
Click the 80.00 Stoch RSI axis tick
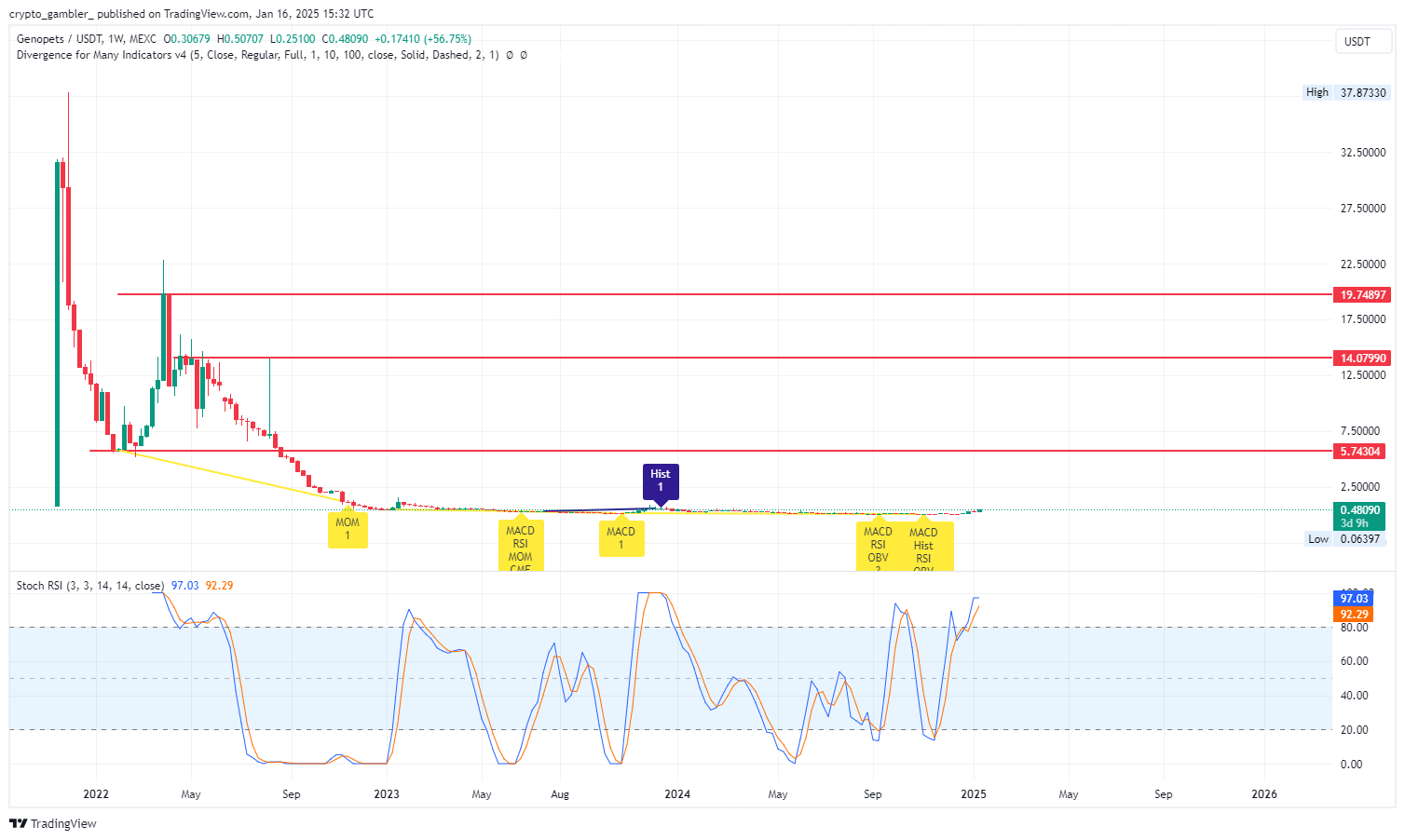(x=1355, y=628)
